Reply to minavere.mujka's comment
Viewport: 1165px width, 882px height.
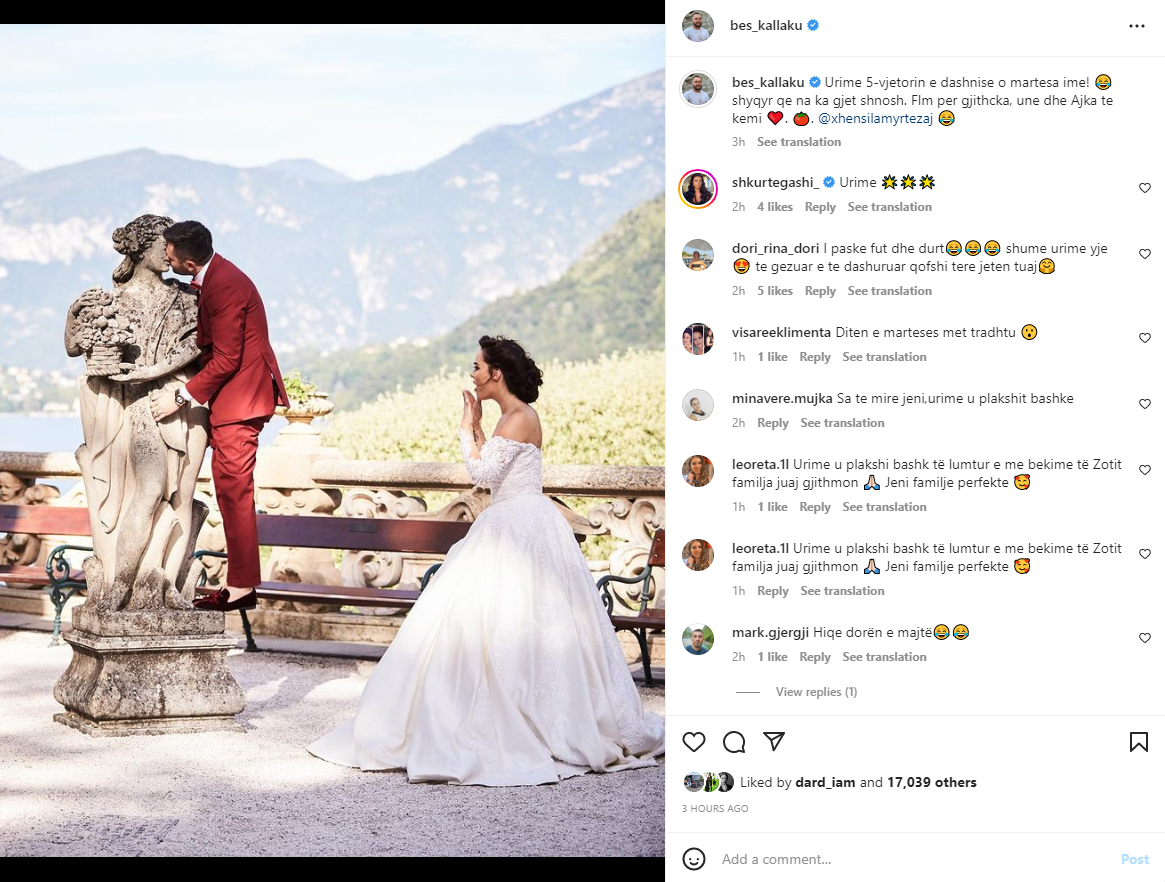[x=773, y=423]
